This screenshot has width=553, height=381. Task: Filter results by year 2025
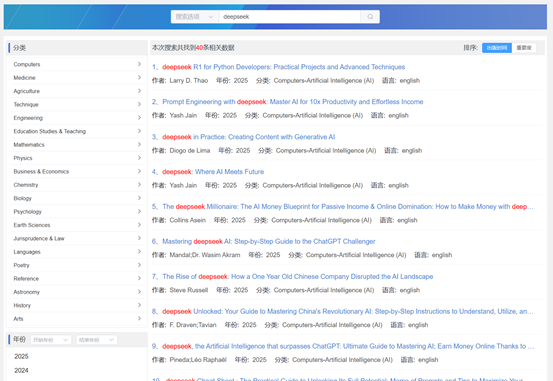[x=21, y=356]
